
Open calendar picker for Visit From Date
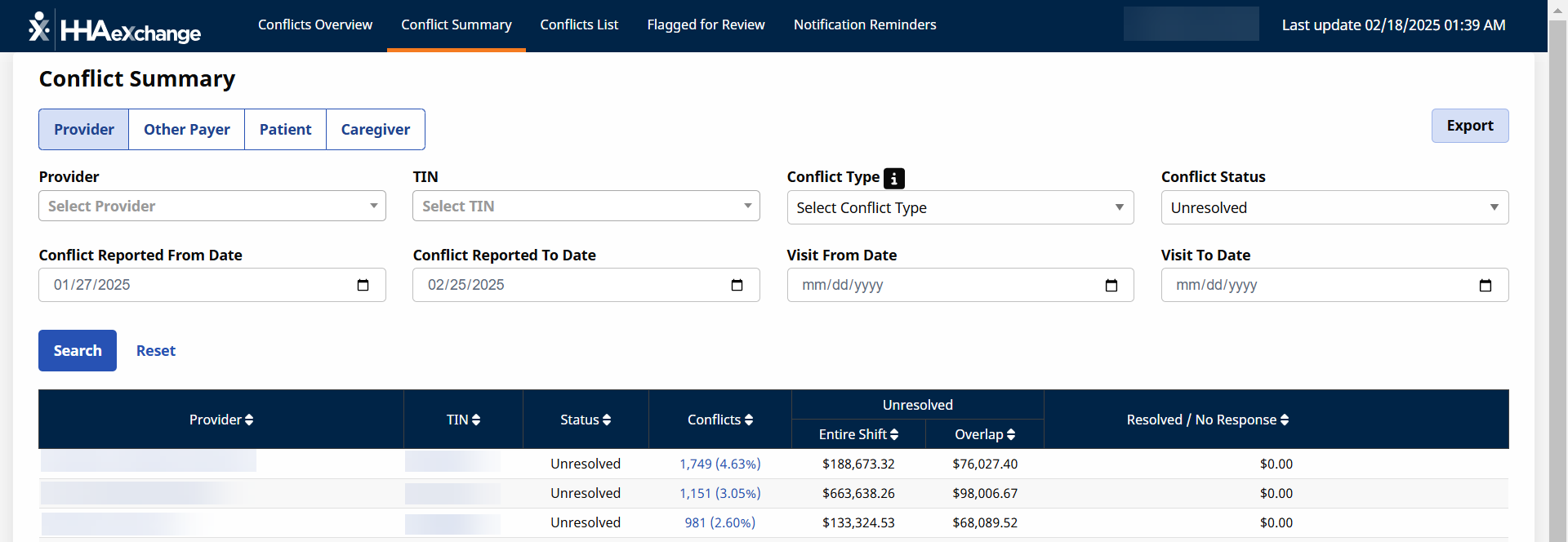point(1111,285)
